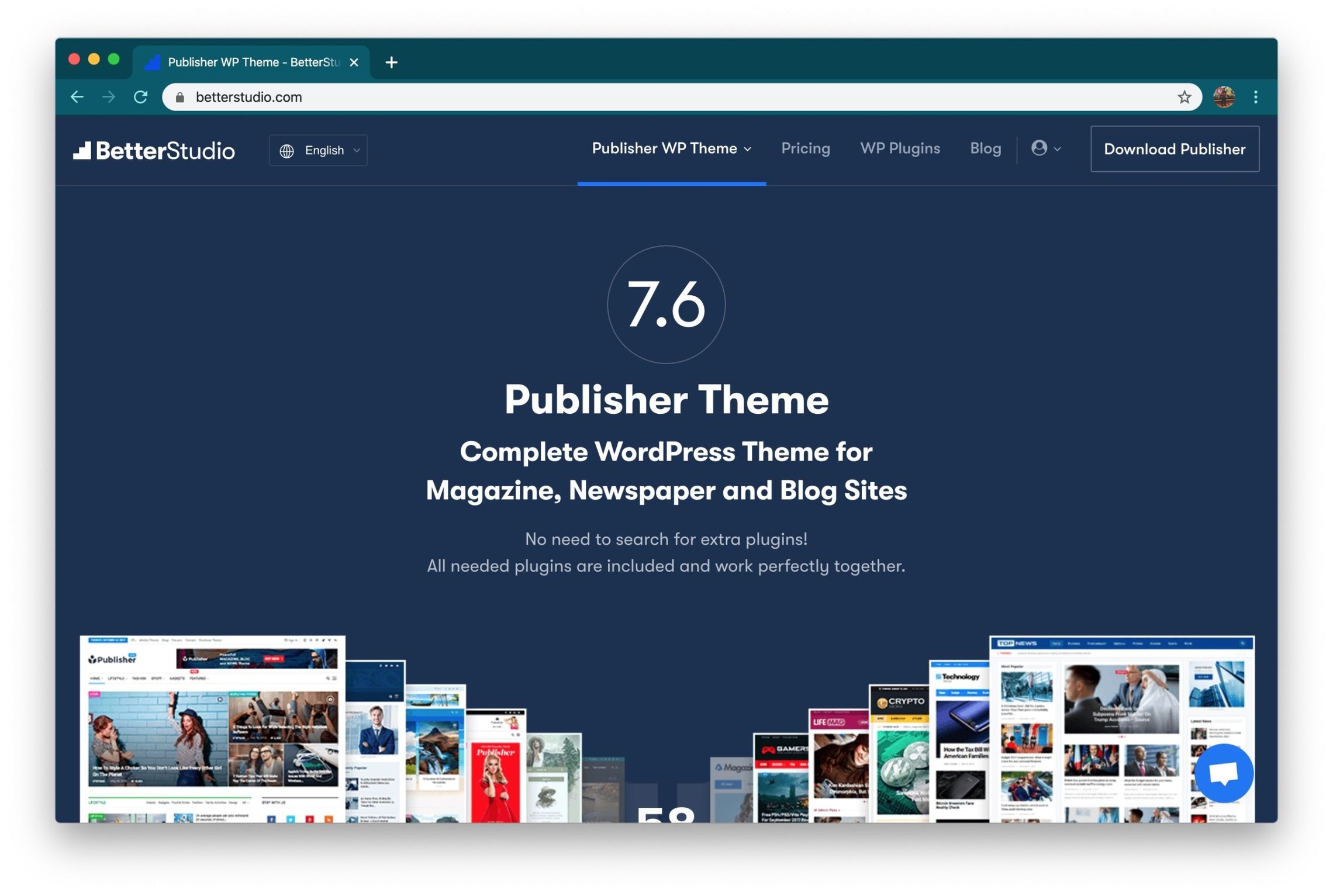The height and width of the screenshot is (896, 1333).
Task: Reload the page with the refresh icon
Action: (x=140, y=97)
